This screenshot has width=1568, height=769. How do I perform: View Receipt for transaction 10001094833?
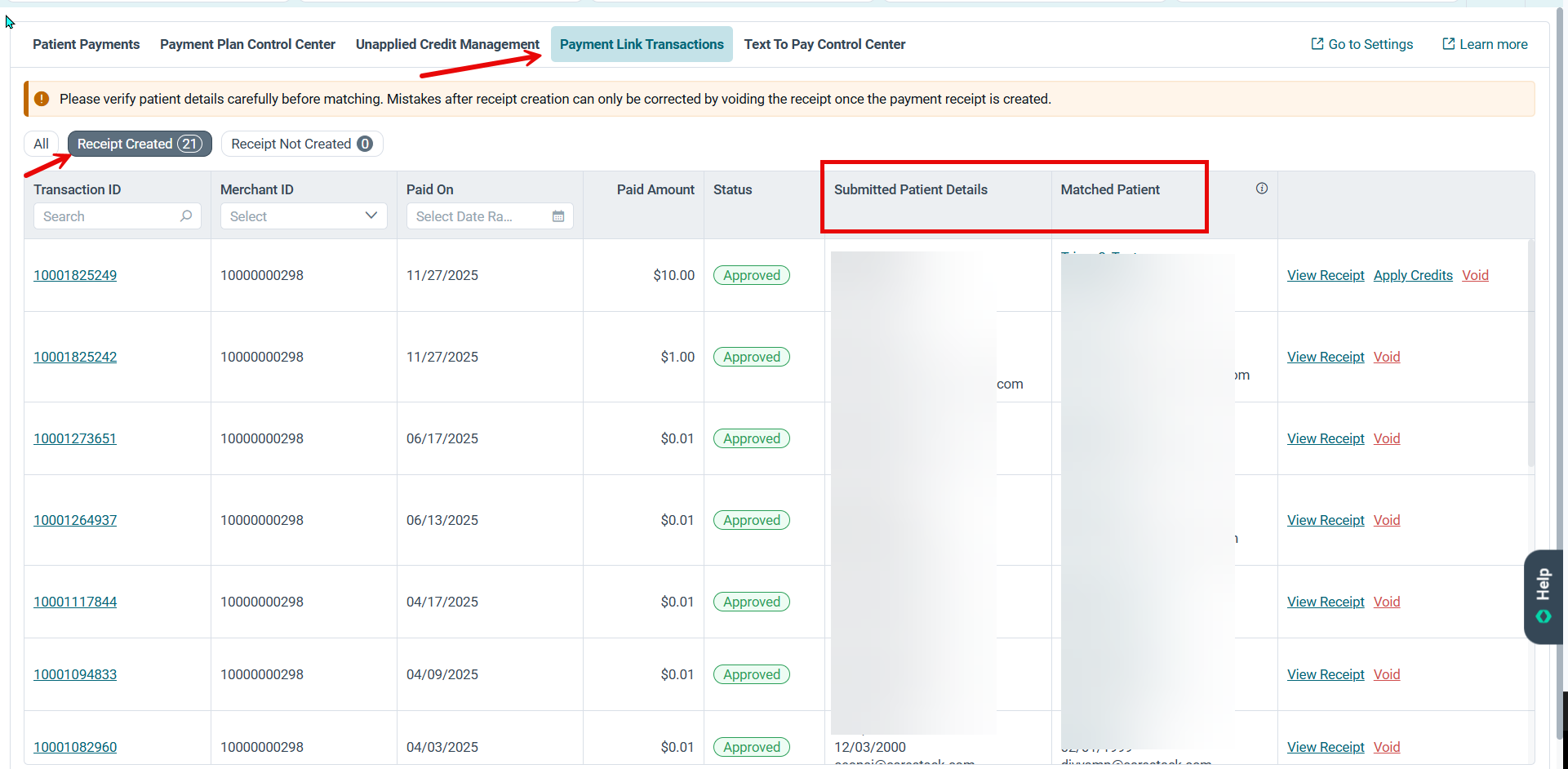[x=1326, y=674]
